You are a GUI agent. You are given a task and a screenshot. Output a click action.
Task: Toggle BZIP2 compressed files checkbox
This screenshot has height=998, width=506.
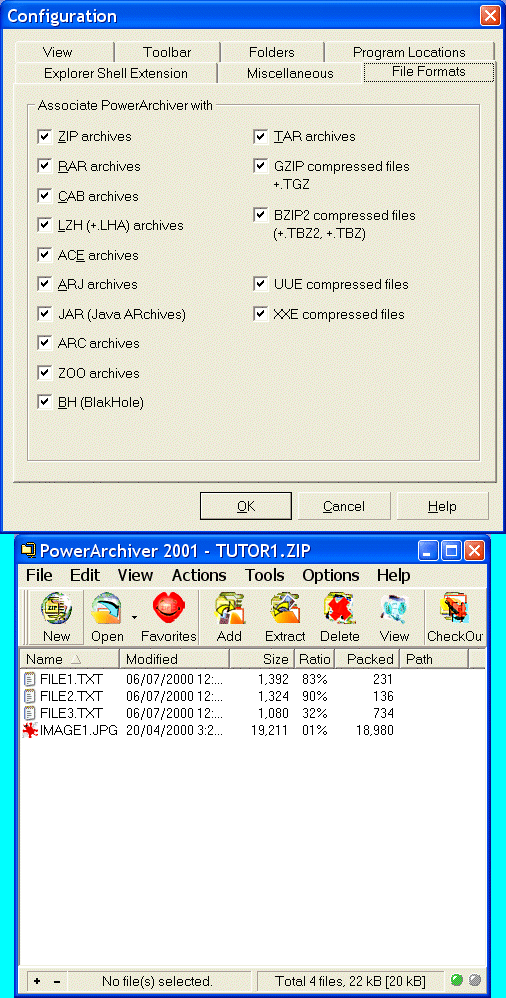(260, 215)
